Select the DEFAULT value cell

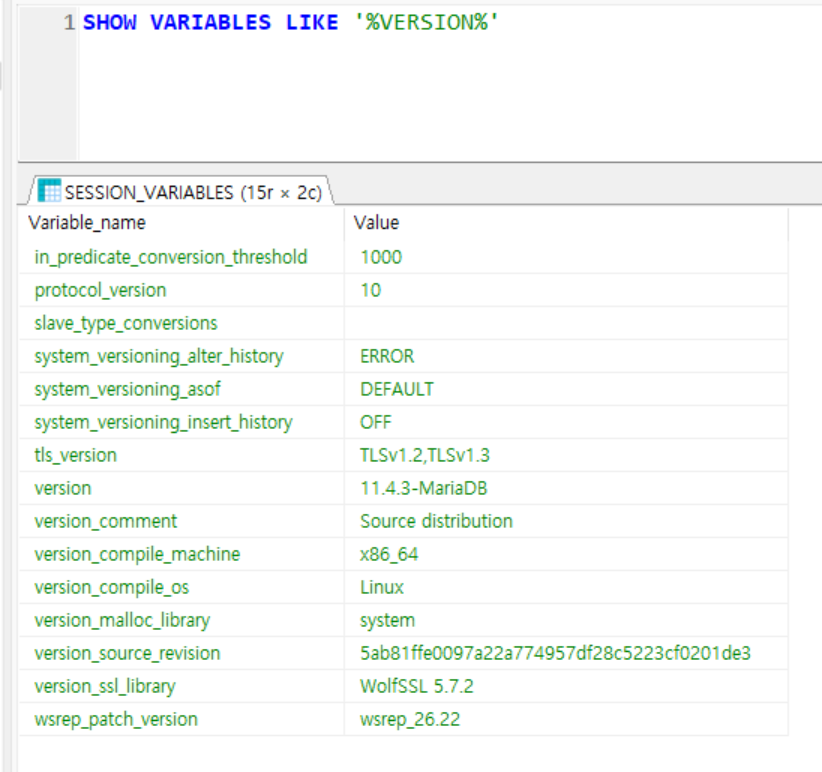tap(566, 389)
